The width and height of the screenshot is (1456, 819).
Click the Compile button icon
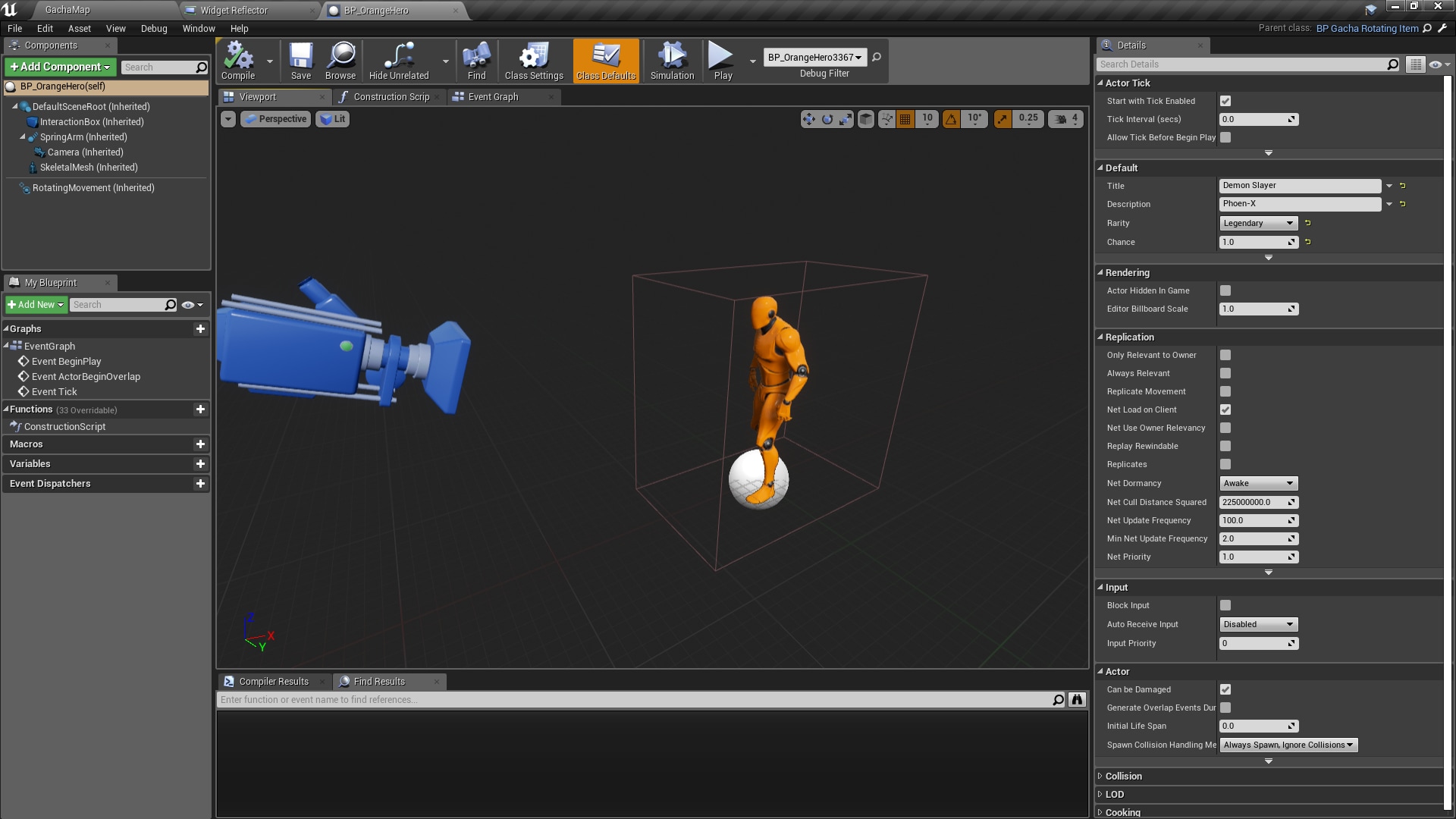coord(238,57)
